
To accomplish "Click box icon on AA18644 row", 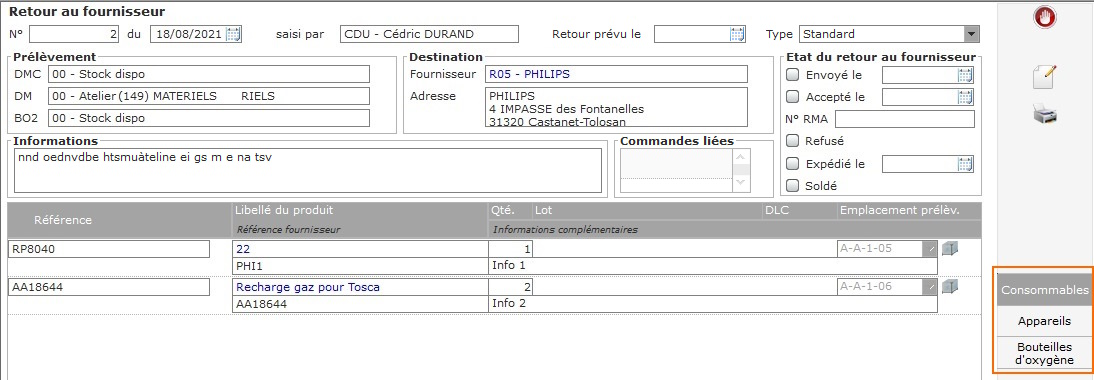I will (950, 286).
